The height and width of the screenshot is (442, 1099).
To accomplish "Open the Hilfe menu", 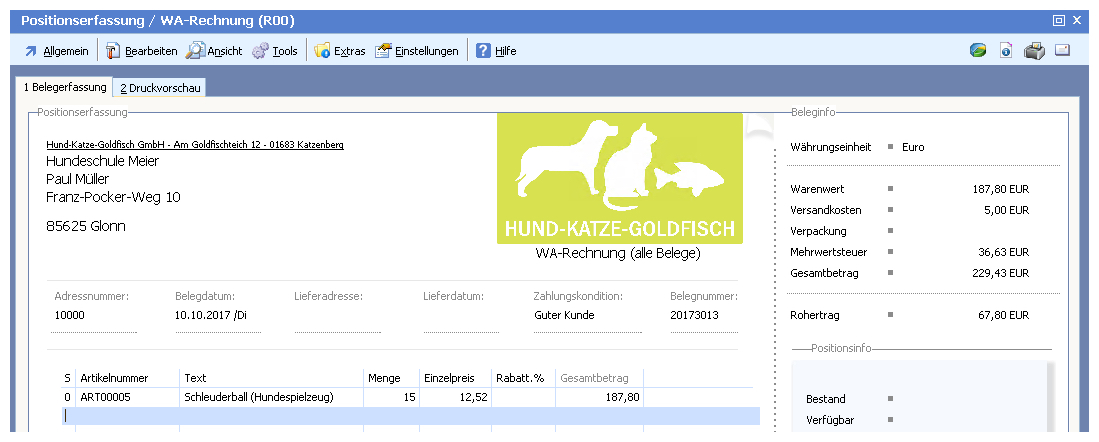I will pyautogui.click(x=496, y=51).
